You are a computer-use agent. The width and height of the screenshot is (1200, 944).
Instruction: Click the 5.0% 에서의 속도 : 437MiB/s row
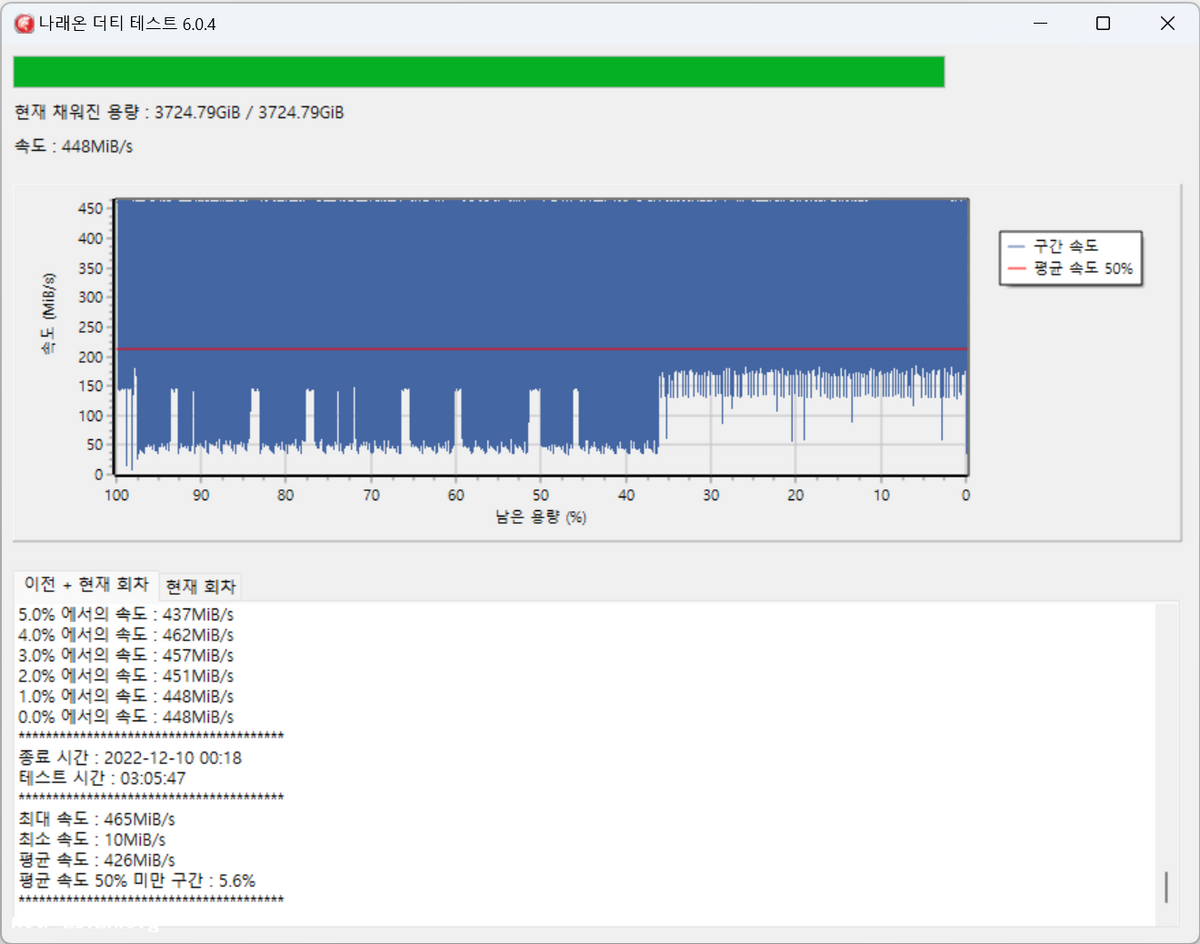[x=126, y=614]
